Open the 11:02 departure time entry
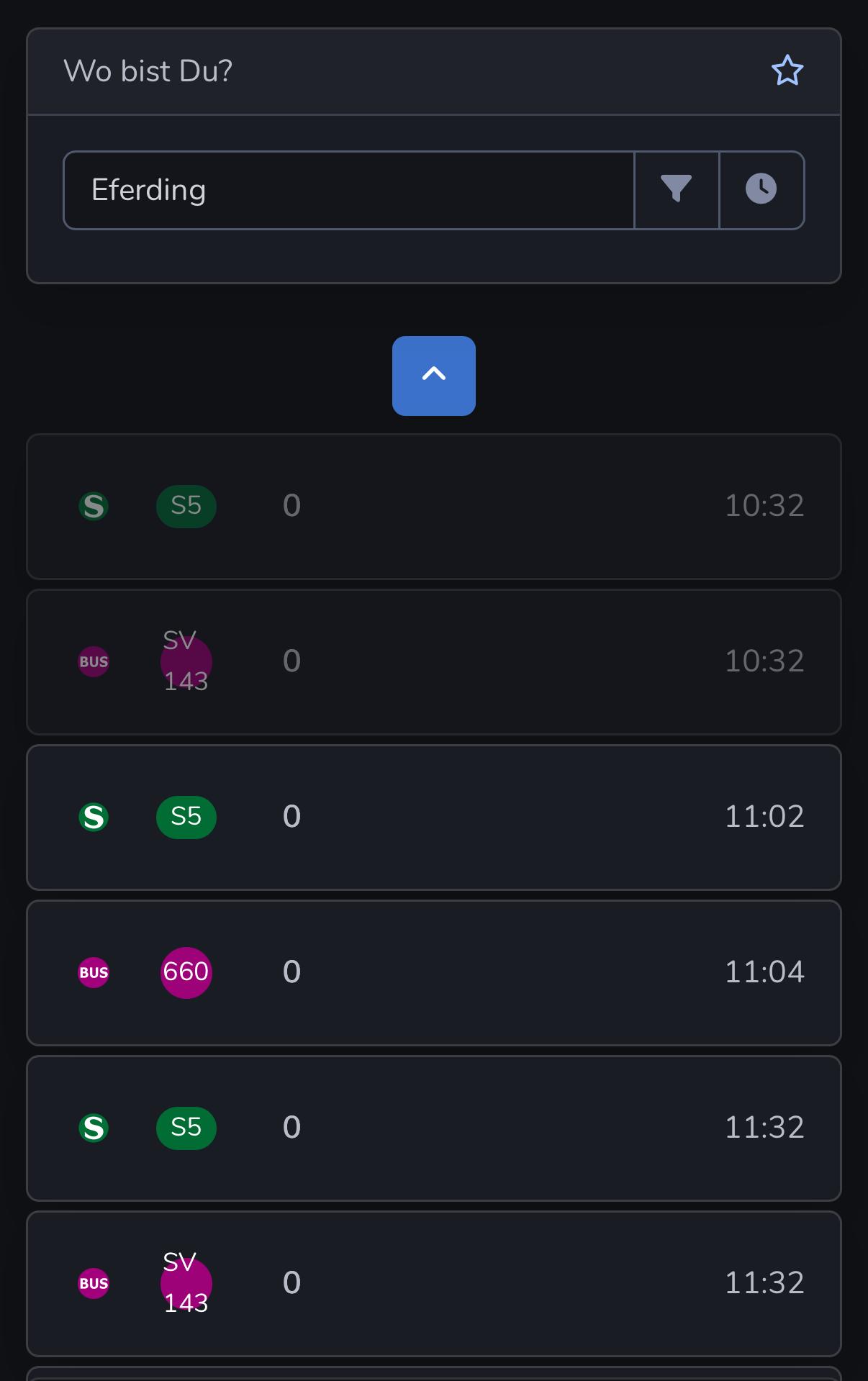The width and height of the screenshot is (868, 1381). [x=764, y=817]
